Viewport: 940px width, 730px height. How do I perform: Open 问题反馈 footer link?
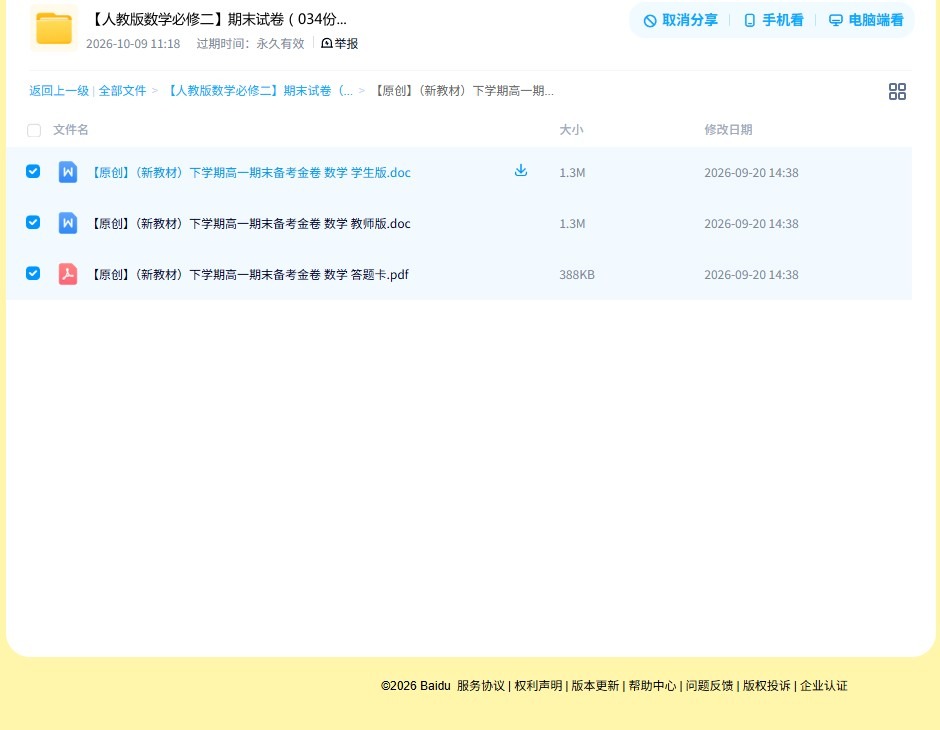pyautogui.click(x=709, y=686)
